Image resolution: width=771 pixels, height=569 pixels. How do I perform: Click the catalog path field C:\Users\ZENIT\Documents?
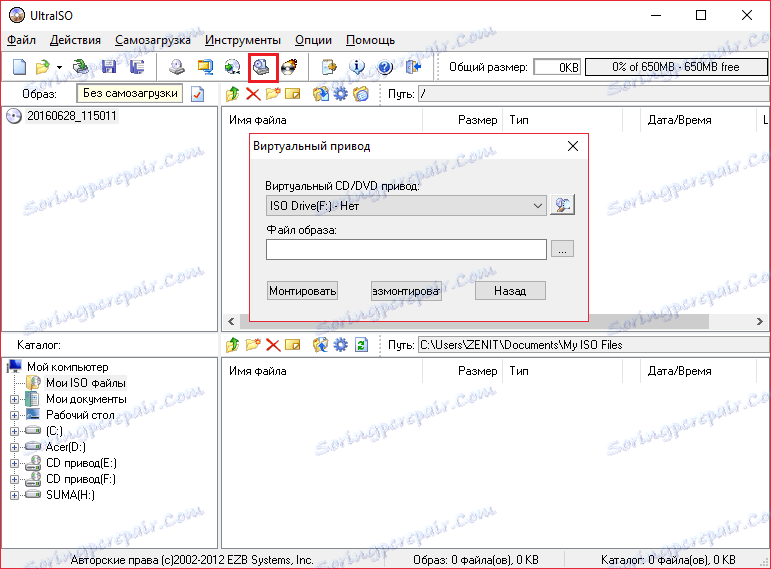[593, 345]
